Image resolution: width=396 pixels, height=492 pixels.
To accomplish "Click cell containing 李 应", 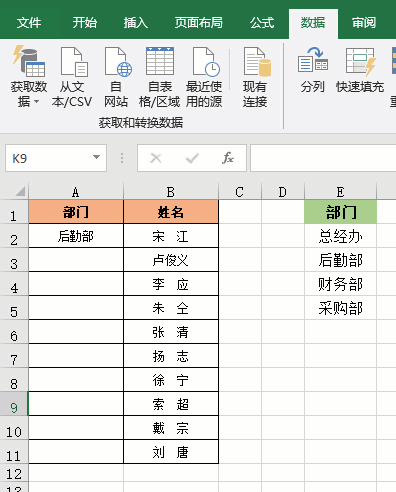I will (171, 284).
